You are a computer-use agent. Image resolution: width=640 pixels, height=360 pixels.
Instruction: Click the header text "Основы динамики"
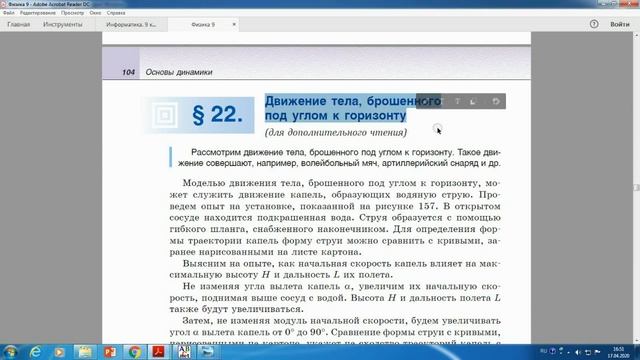(x=179, y=72)
